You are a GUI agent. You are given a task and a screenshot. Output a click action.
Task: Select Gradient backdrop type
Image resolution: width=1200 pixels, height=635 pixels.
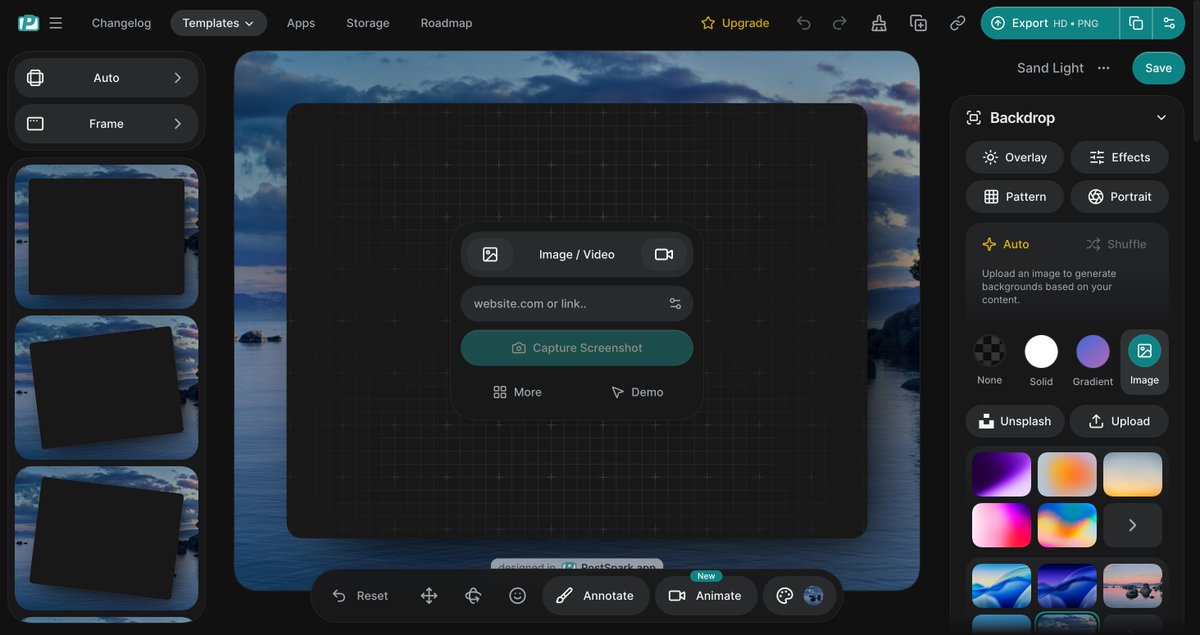click(x=1093, y=361)
